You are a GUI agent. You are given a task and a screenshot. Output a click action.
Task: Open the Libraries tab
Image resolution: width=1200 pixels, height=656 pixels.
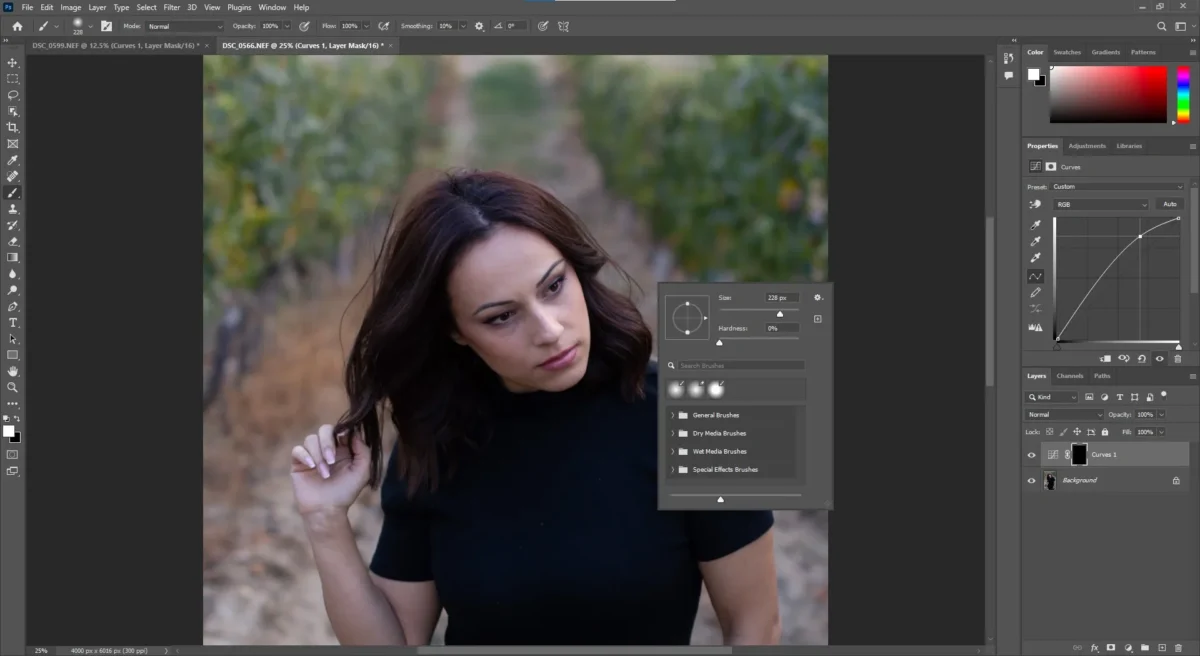point(1129,146)
